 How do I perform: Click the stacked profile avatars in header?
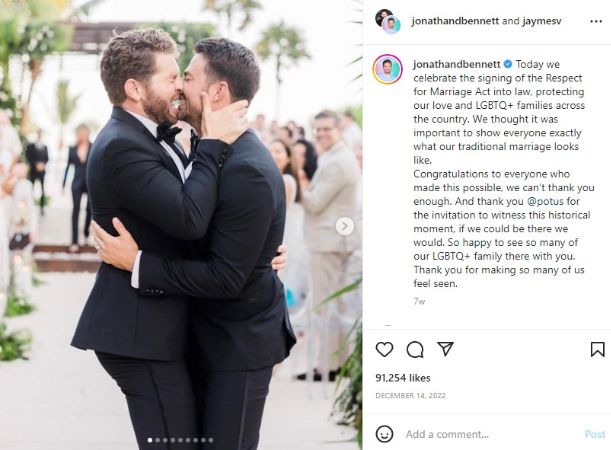pos(388,21)
